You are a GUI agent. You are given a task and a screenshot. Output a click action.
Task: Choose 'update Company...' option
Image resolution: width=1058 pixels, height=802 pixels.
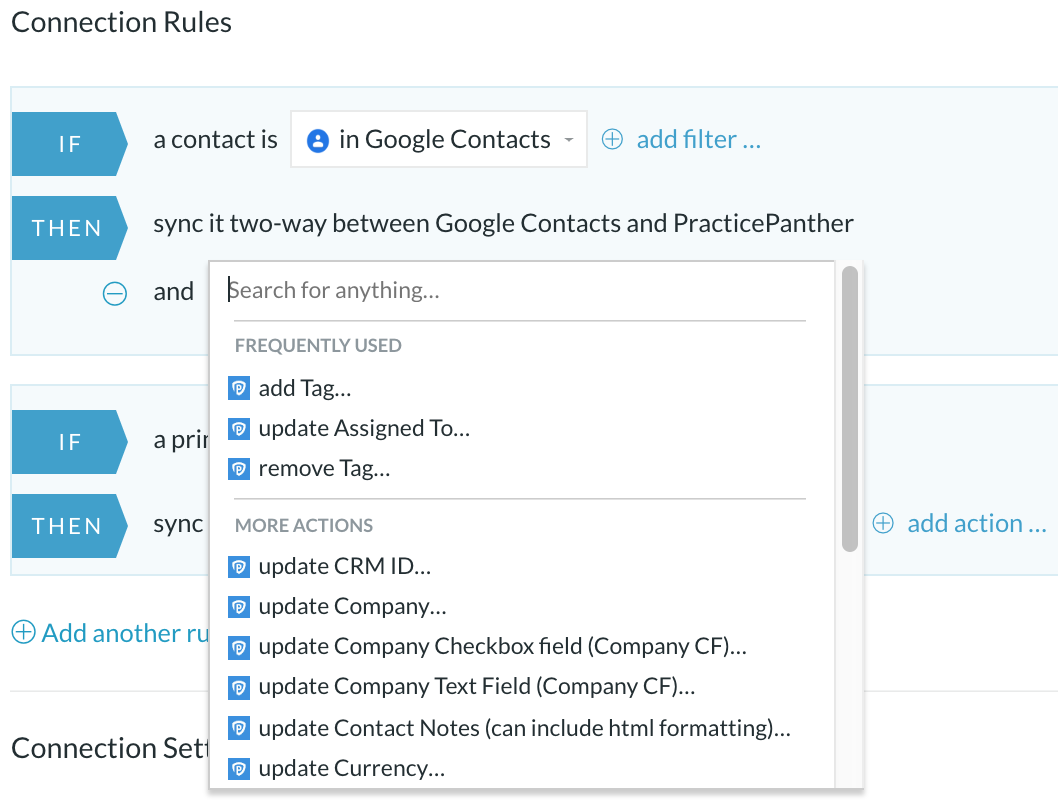(353, 606)
